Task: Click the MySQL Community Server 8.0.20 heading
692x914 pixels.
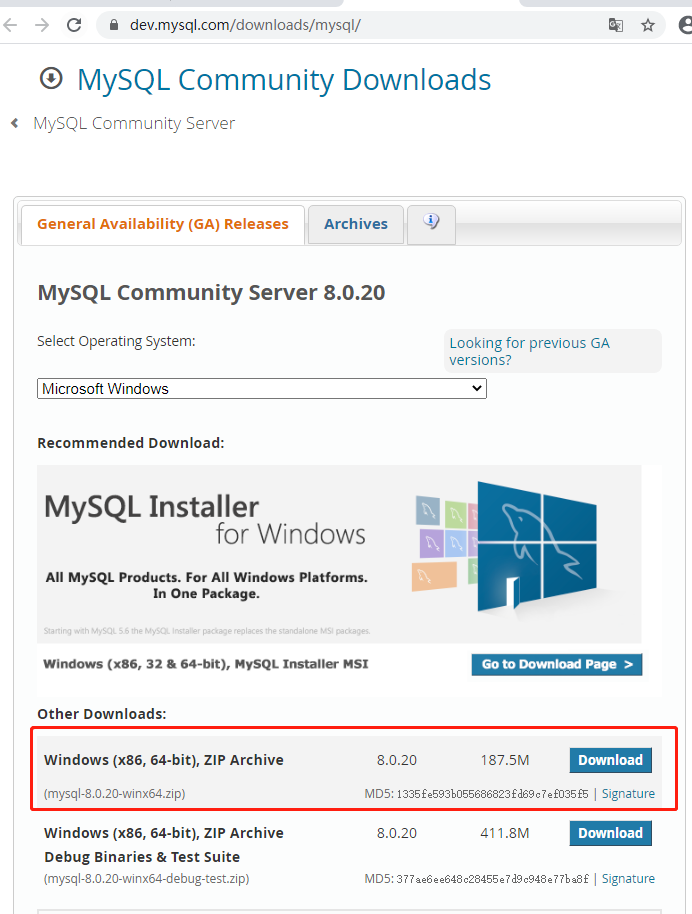Action: [x=211, y=292]
